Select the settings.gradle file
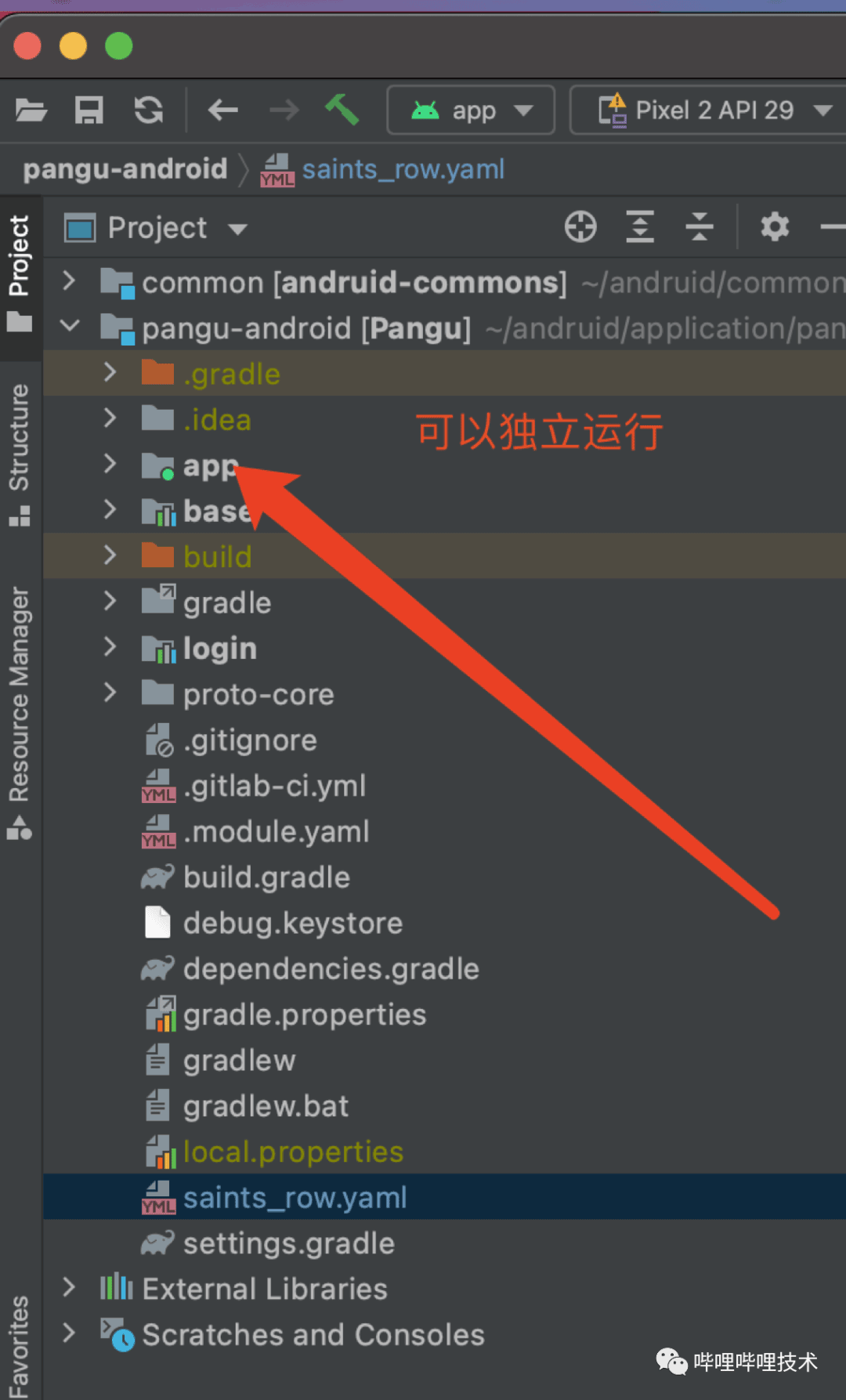846x1400 pixels. click(288, 1243)
